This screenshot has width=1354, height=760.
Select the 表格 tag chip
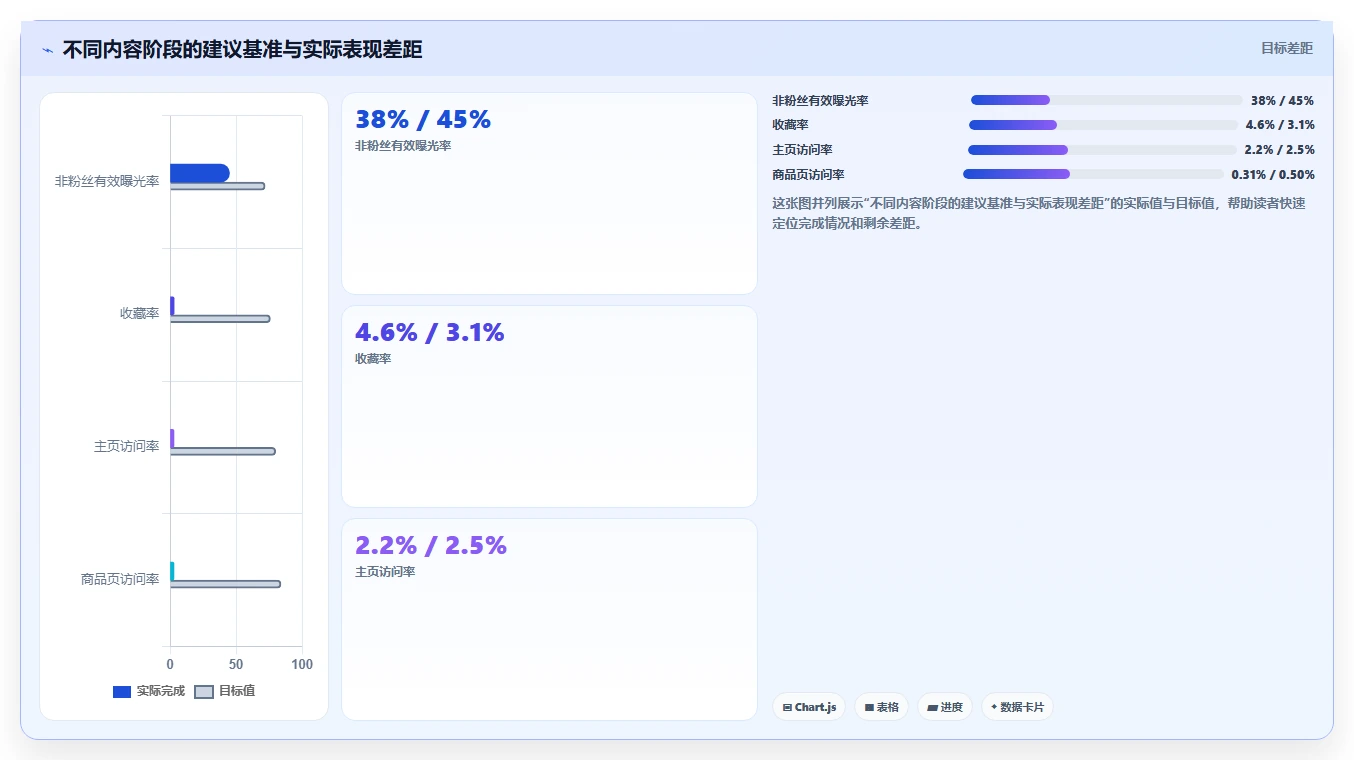pos(881,707)
